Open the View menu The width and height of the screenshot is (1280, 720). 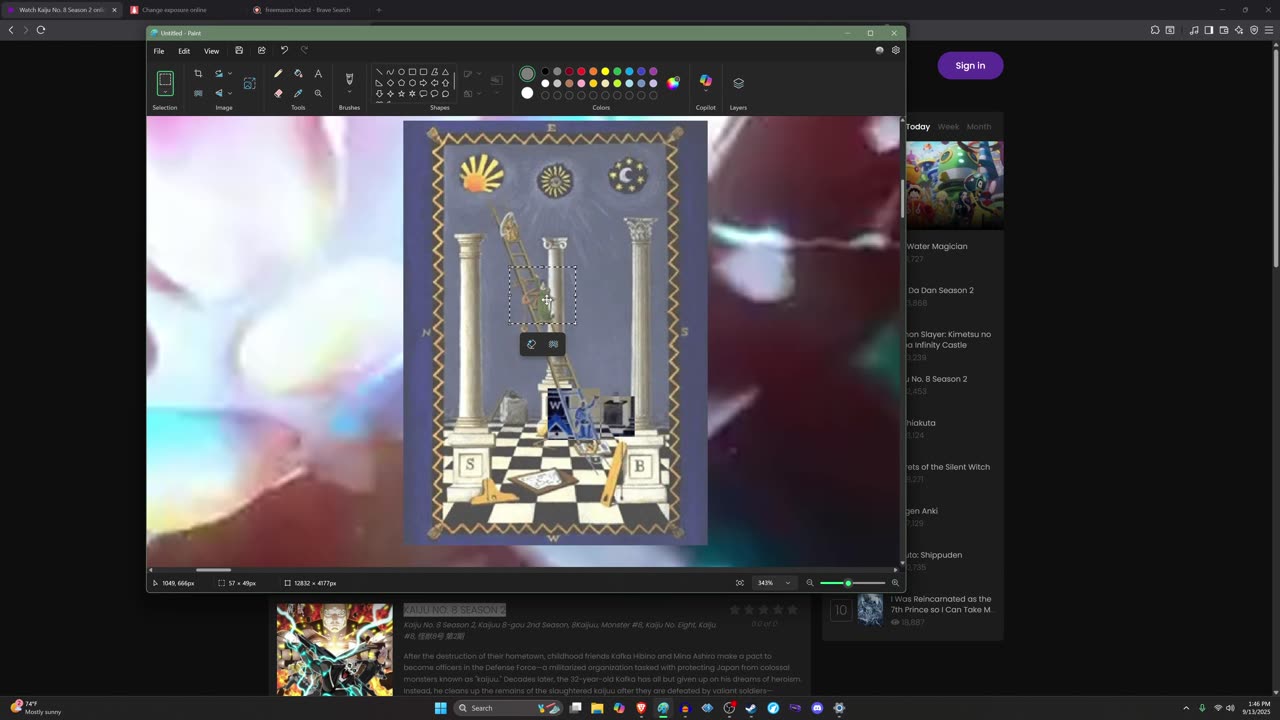(211, 51)
